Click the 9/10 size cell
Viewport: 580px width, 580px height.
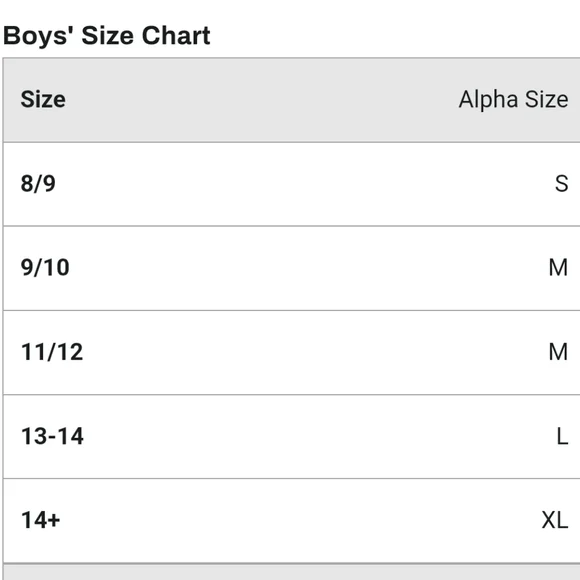point(45,267)
